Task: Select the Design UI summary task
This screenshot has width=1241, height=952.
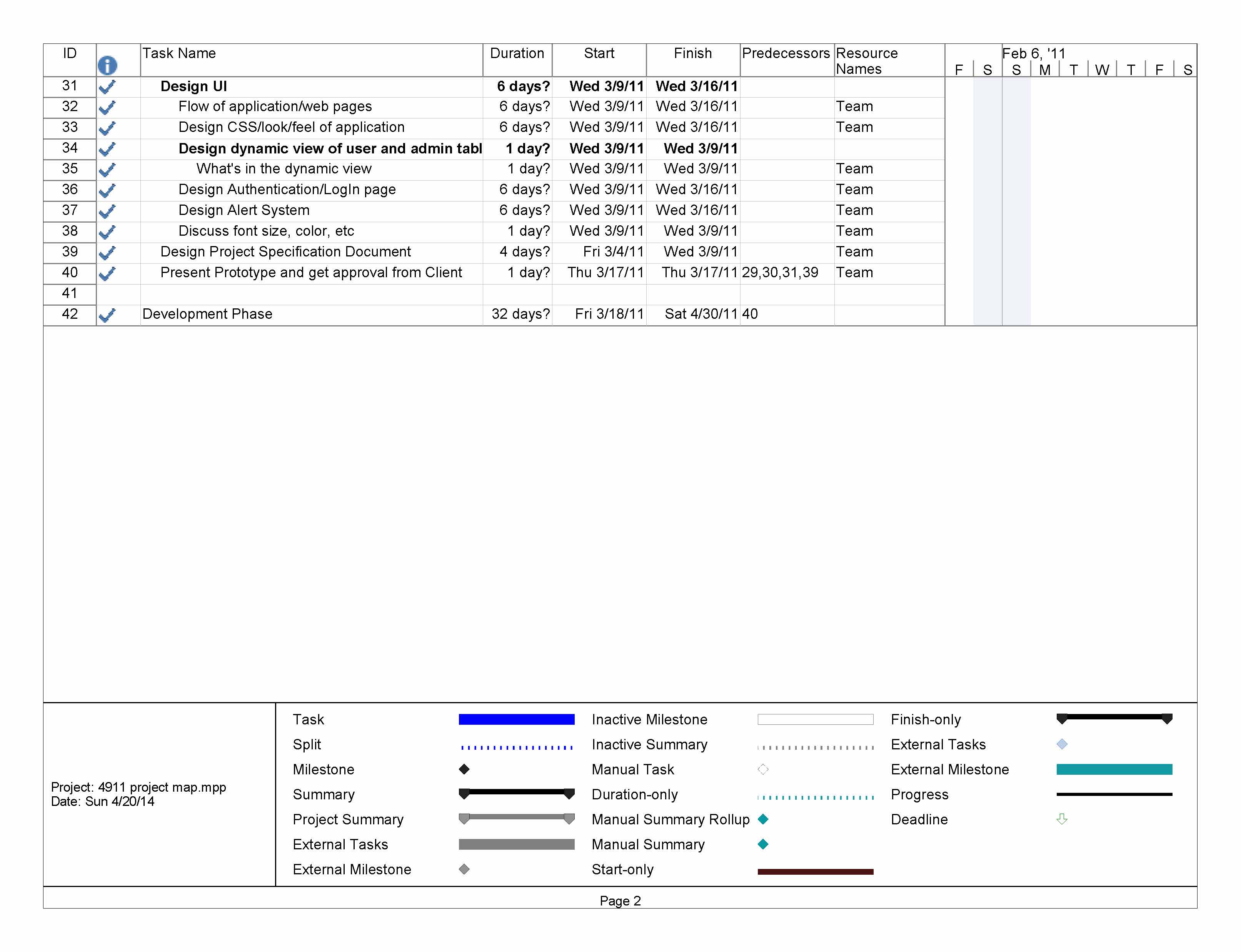Action: [193, 86]
